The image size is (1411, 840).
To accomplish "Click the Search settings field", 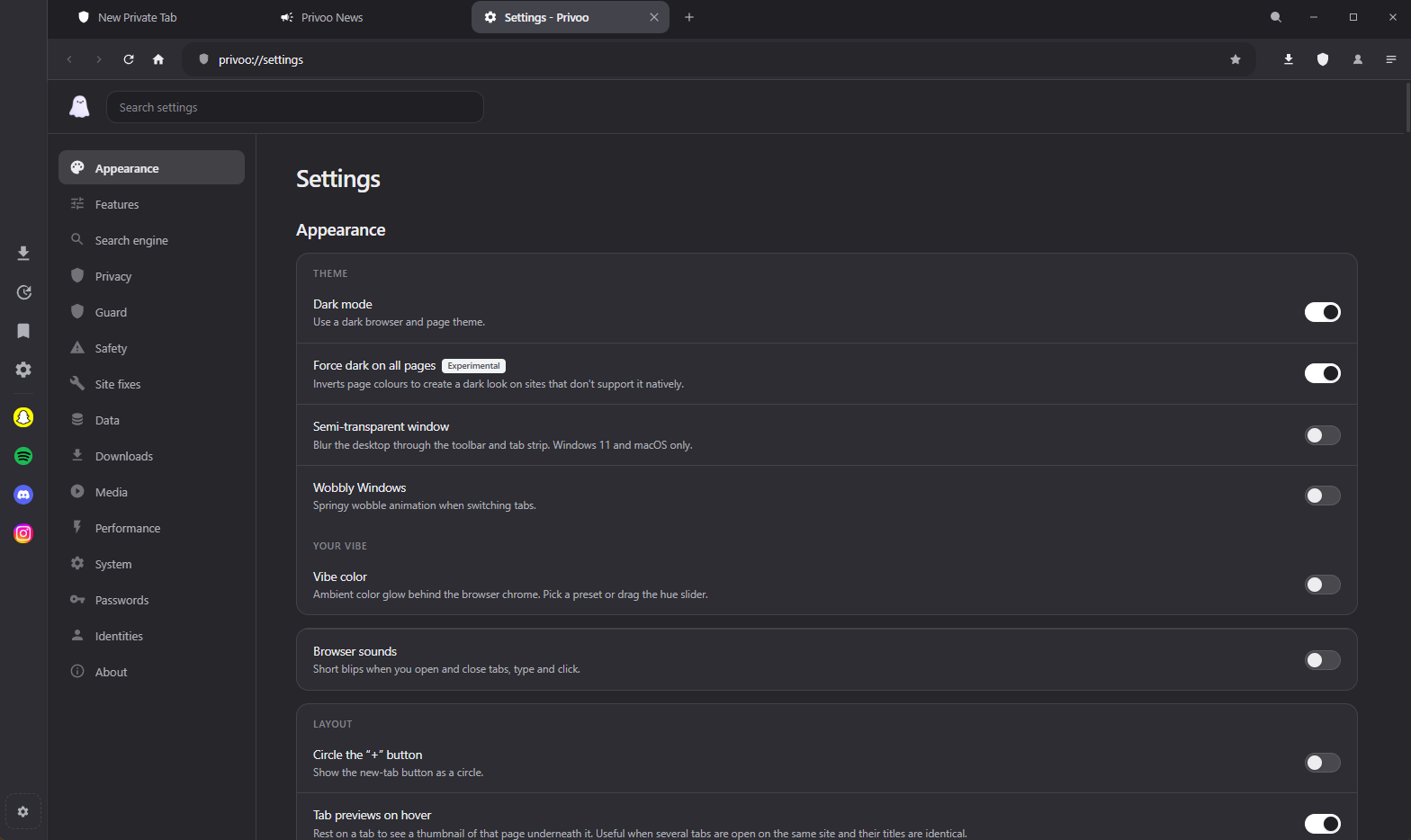I will [295, 107].
